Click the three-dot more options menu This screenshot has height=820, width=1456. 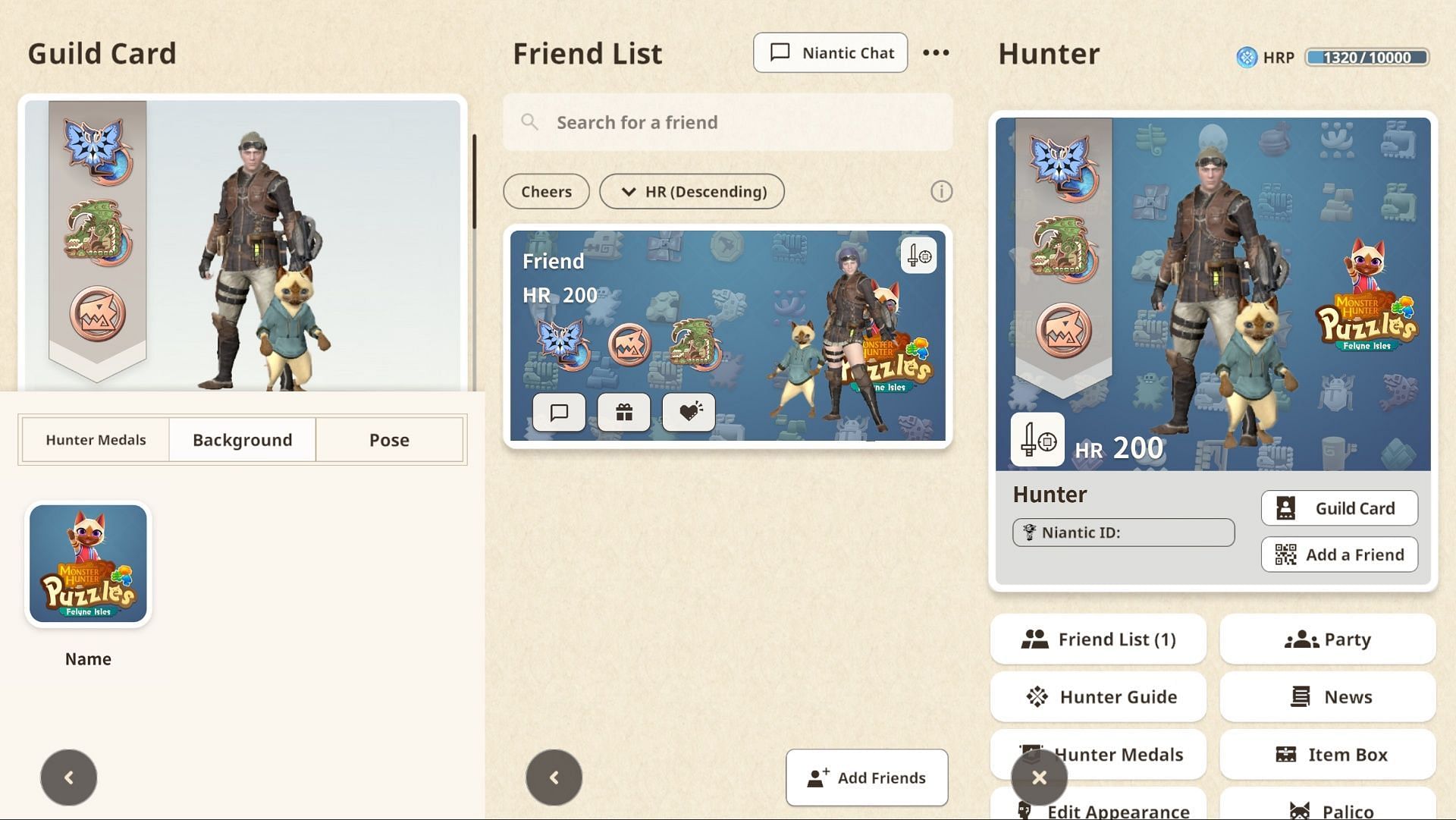[x=935, y=52]
